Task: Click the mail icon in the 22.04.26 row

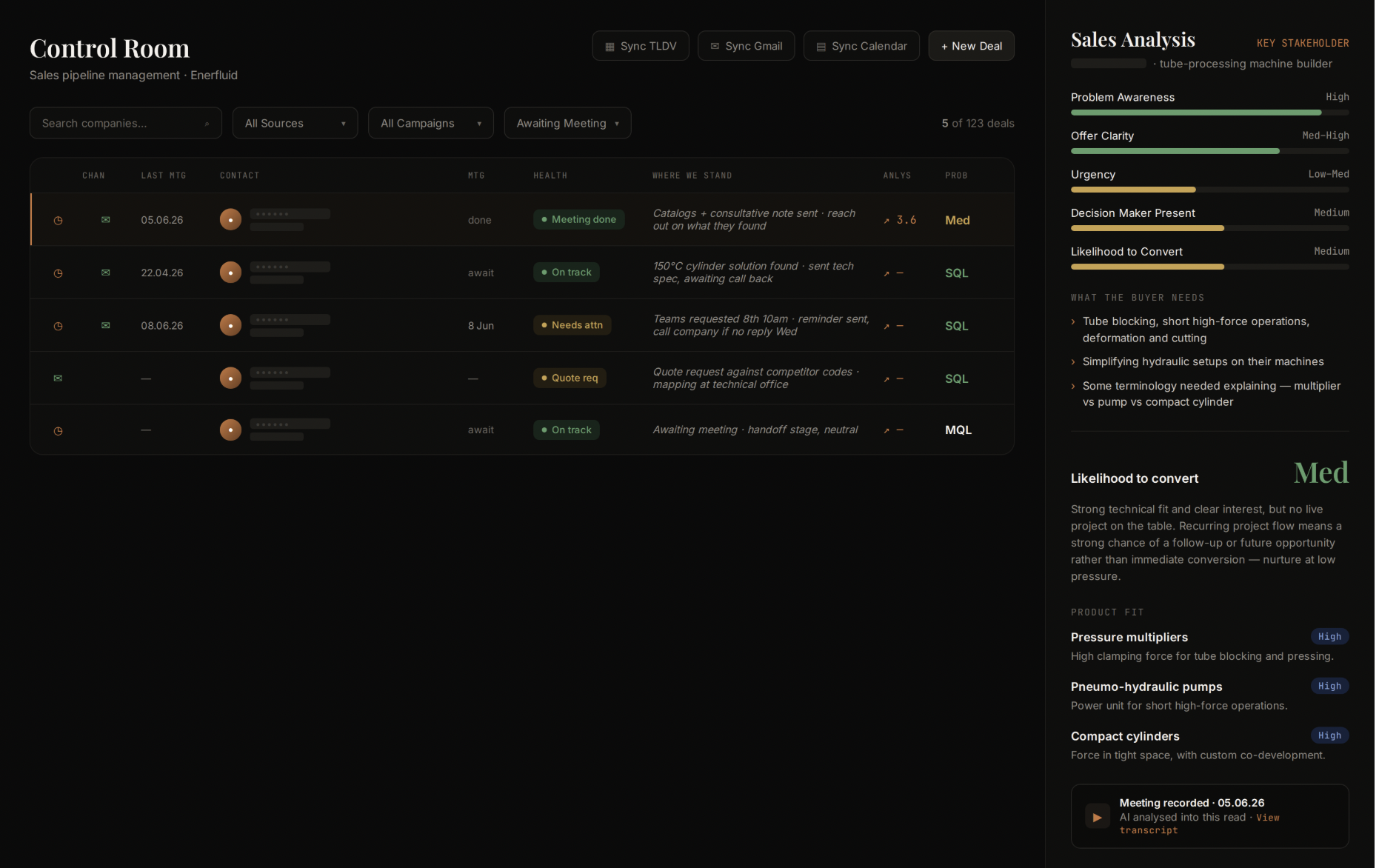Action: pos(105,273)
